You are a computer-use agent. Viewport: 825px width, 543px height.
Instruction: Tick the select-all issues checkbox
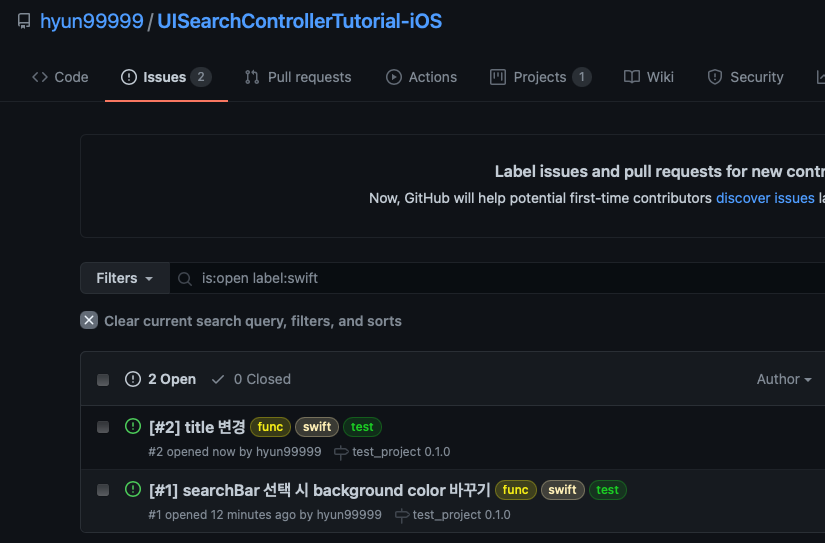coord(103,380)
